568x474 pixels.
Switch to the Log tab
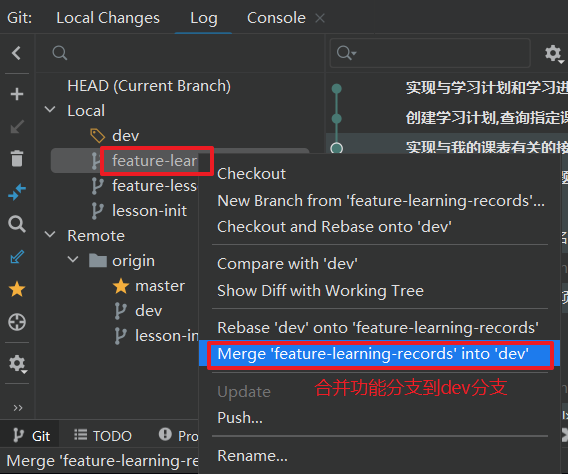pos(204,18)
